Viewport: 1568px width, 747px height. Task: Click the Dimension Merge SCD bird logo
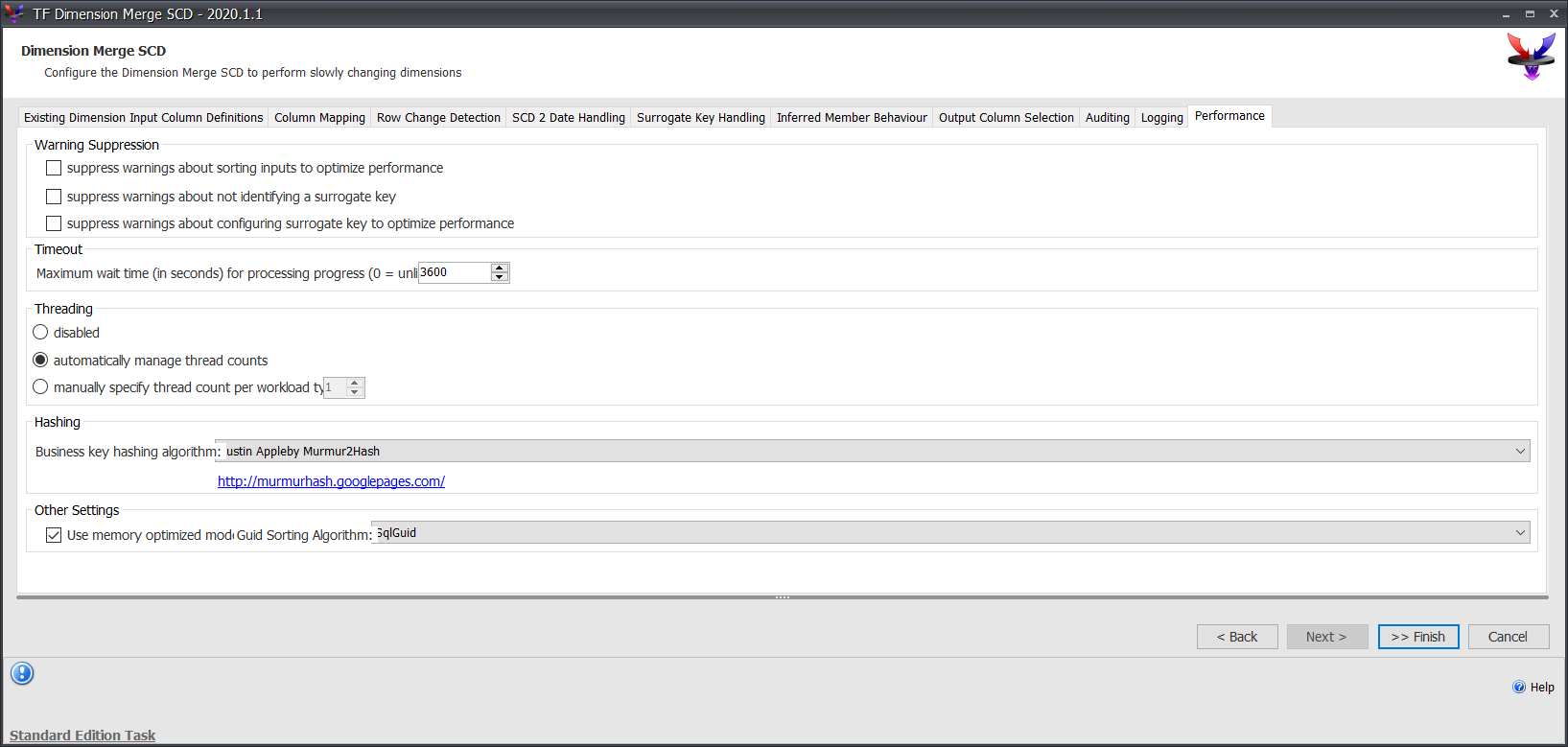point(1531,56)
